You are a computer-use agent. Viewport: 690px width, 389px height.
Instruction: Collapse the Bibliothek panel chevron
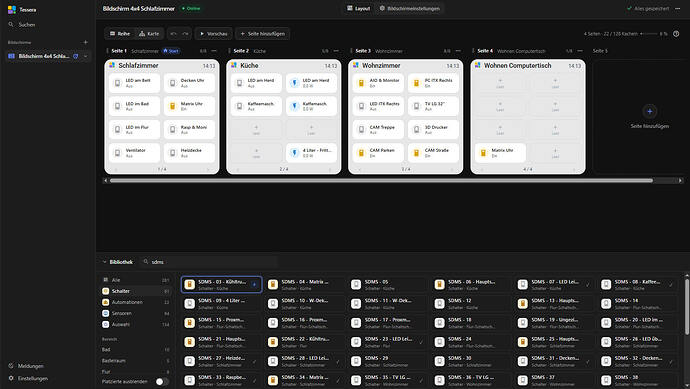point(105,262)
